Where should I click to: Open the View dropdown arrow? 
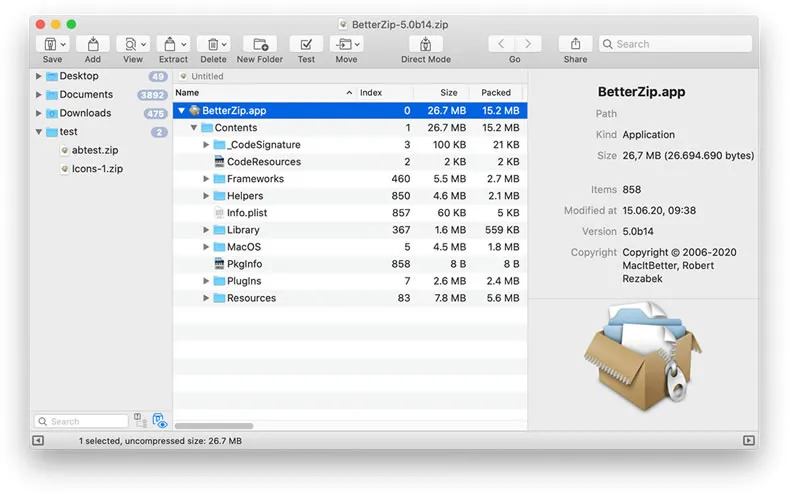tap(143, 44)
